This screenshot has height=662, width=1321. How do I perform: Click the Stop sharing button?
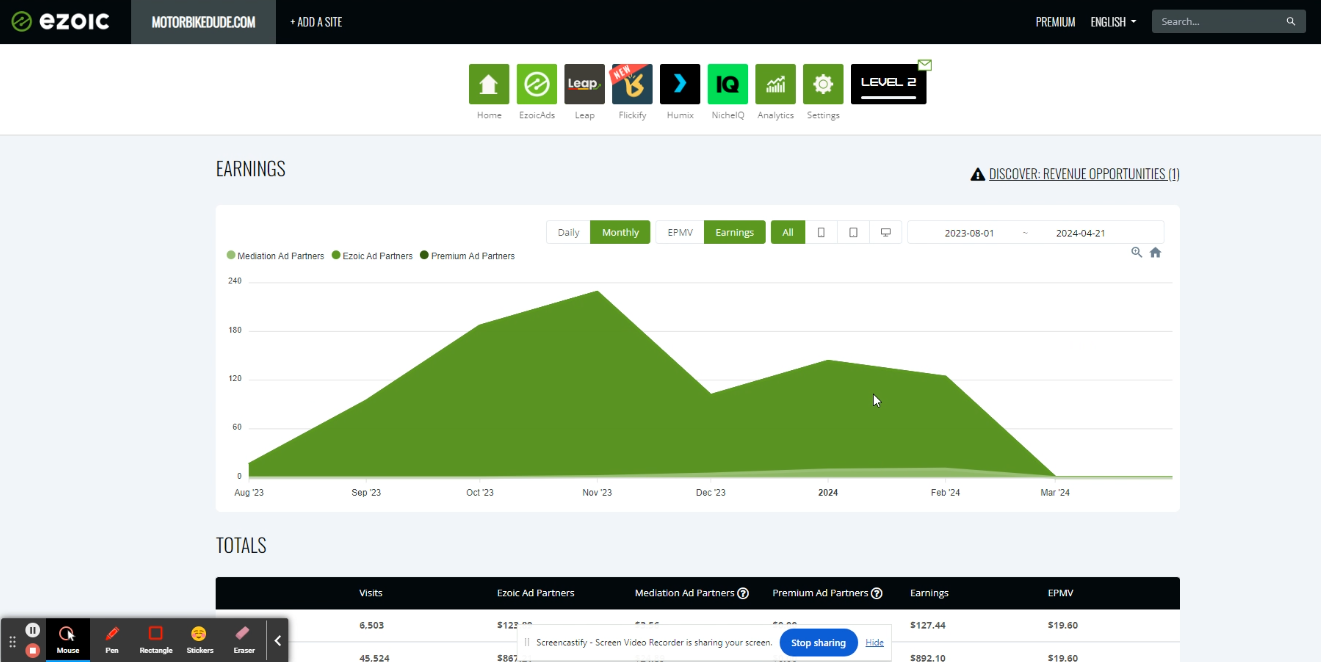click(x=818, y=642)
